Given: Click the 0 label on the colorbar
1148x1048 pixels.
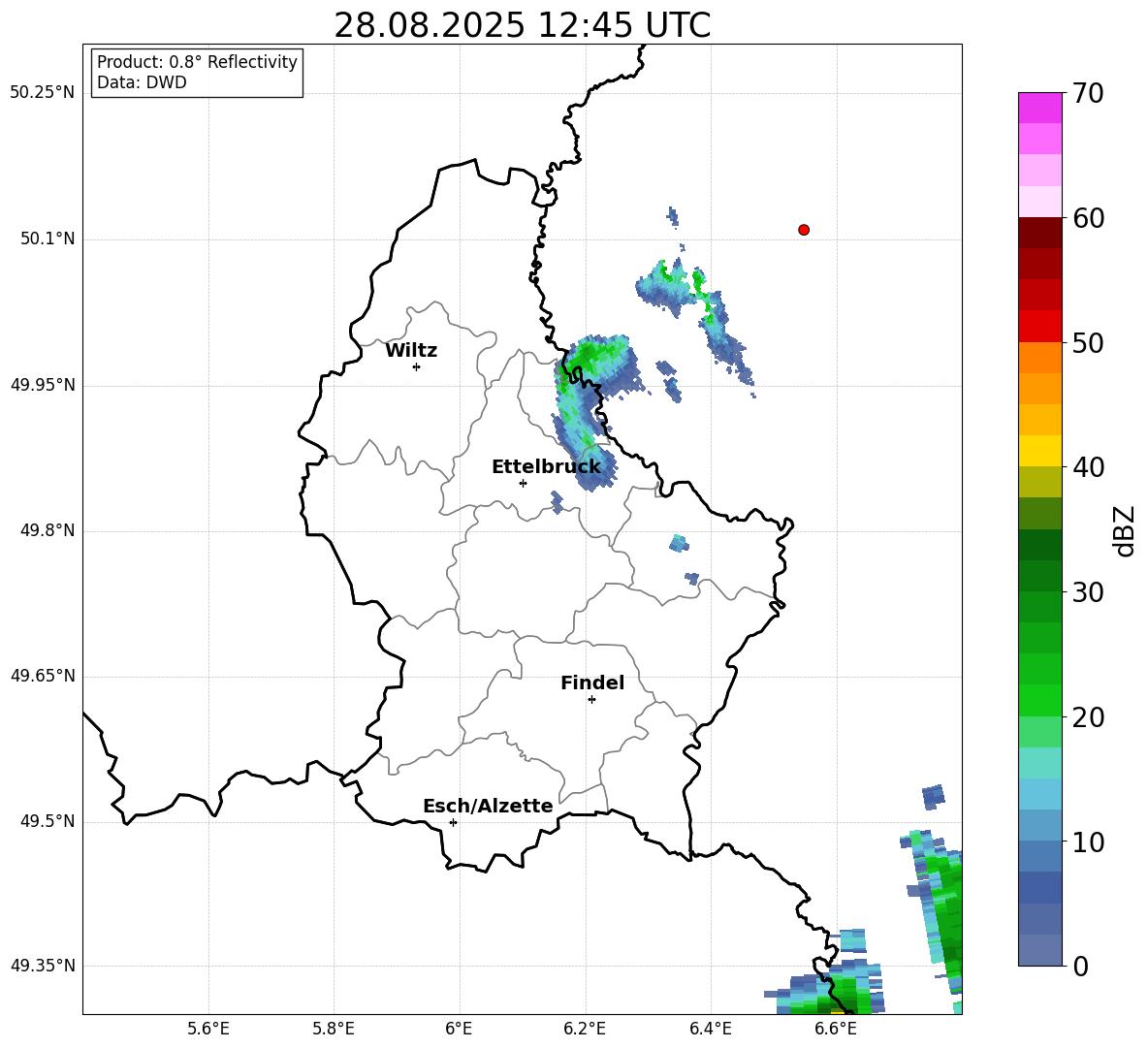Looking at the screenshot, I should [1080, 967].
